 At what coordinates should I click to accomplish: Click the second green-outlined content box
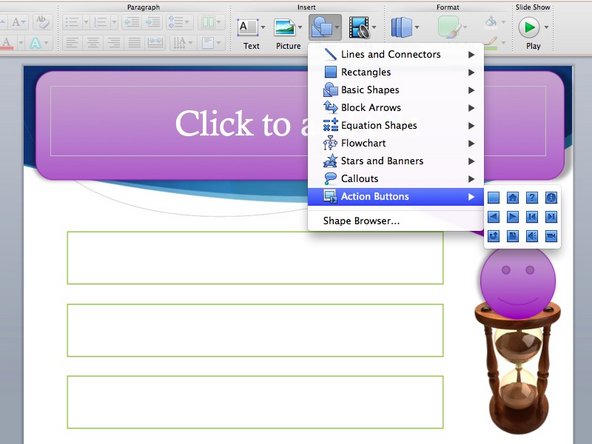coord(255,330)
